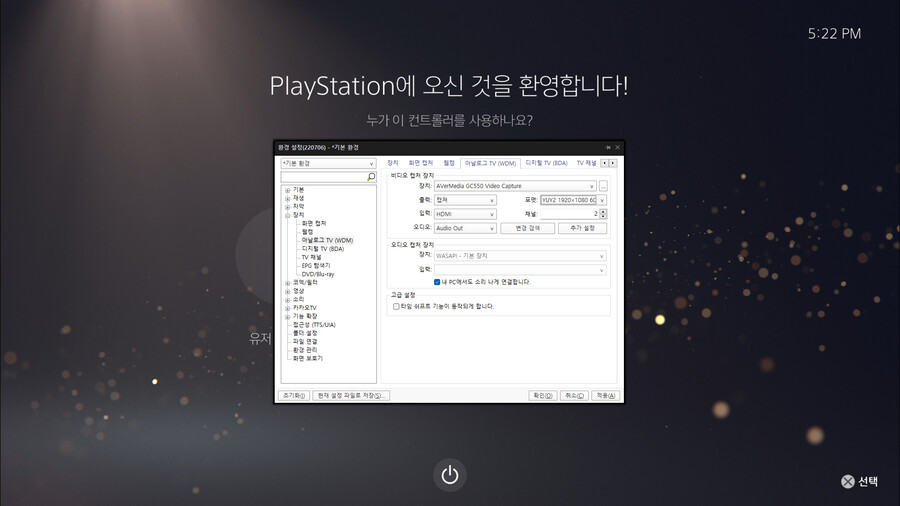Collapse the 장치 tree node
The width and height of the screenshot is (900, 506).
(288, 215)
